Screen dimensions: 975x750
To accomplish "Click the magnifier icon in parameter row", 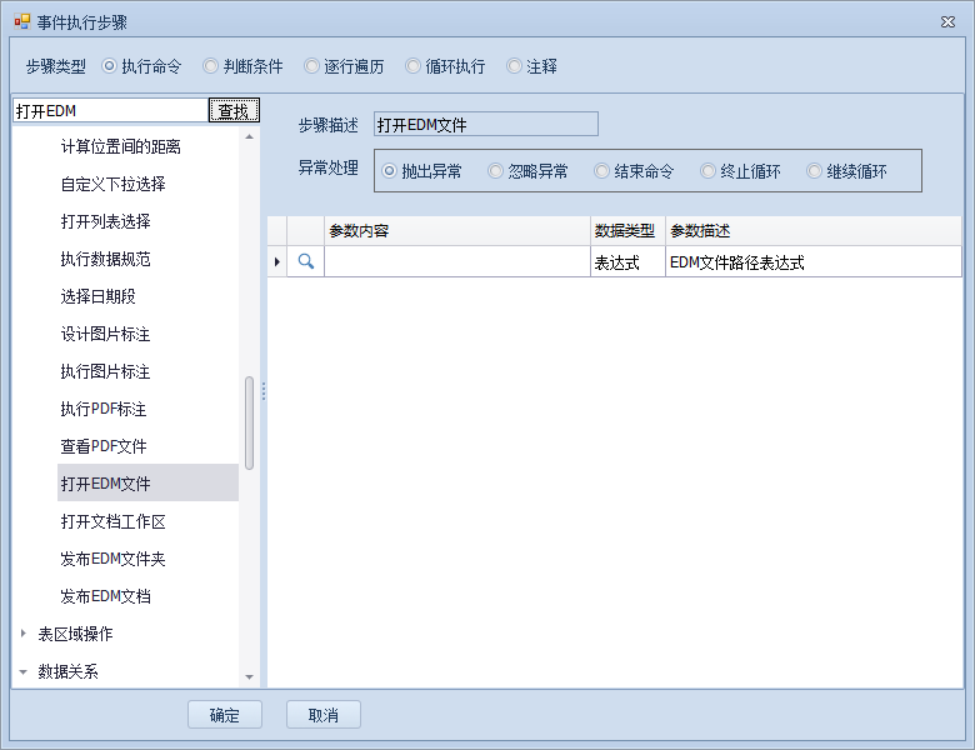I will (307, 262).
